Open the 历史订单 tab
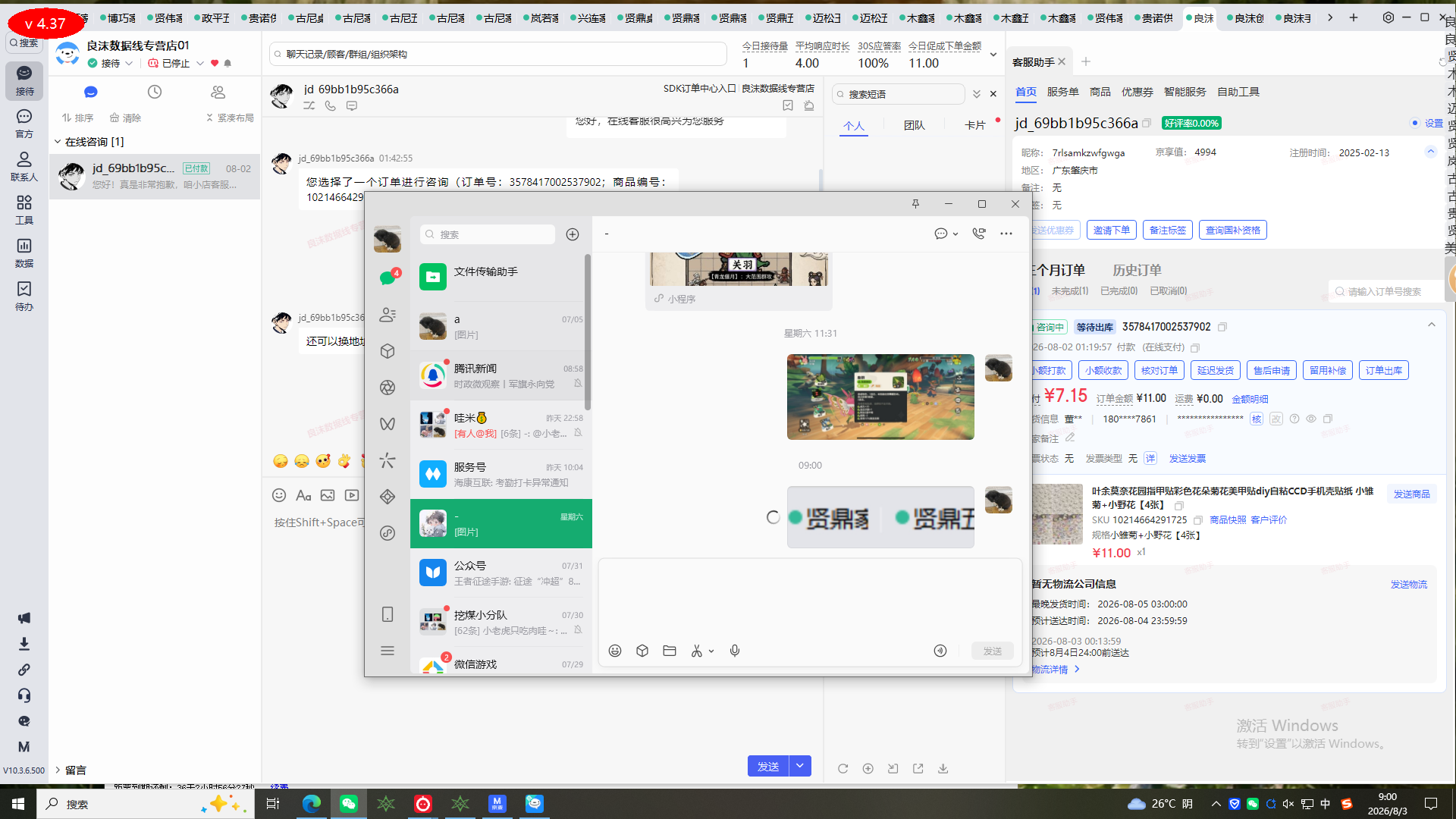Screen dimensions: 1456x819 [x=1137, y=270]
